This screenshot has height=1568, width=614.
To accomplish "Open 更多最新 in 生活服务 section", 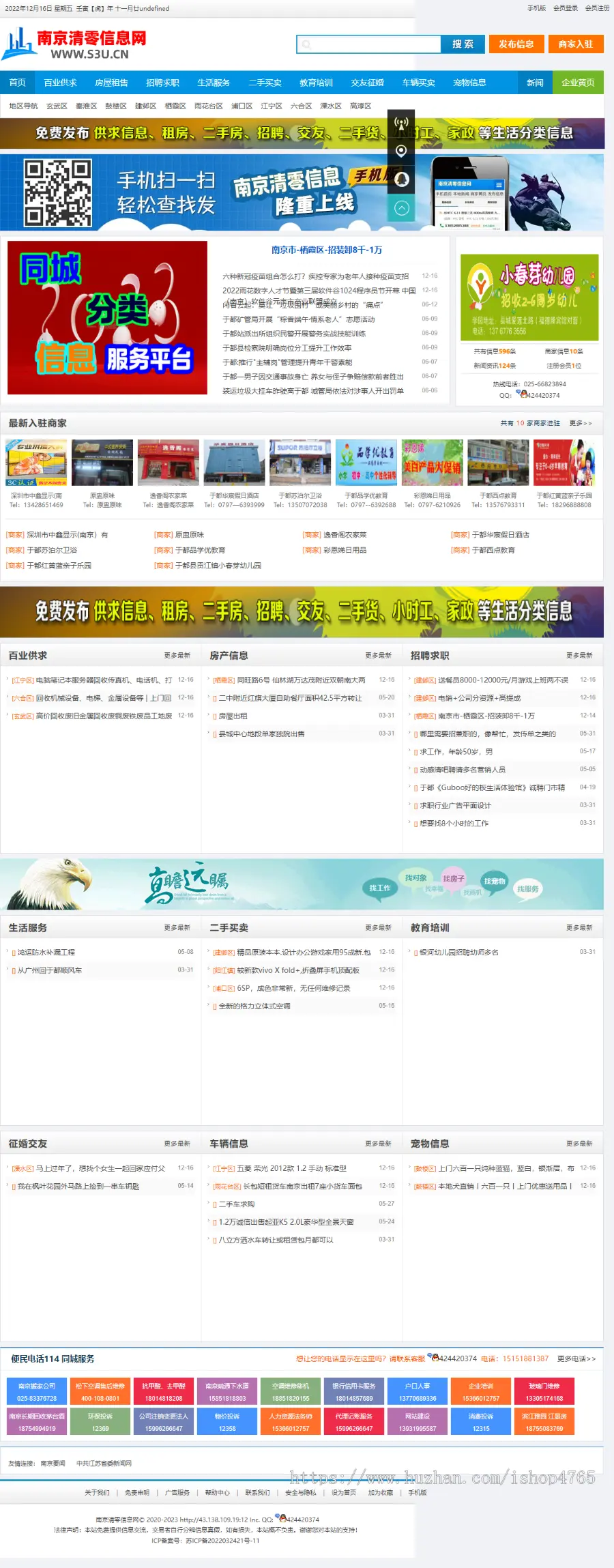I will 177,927.
